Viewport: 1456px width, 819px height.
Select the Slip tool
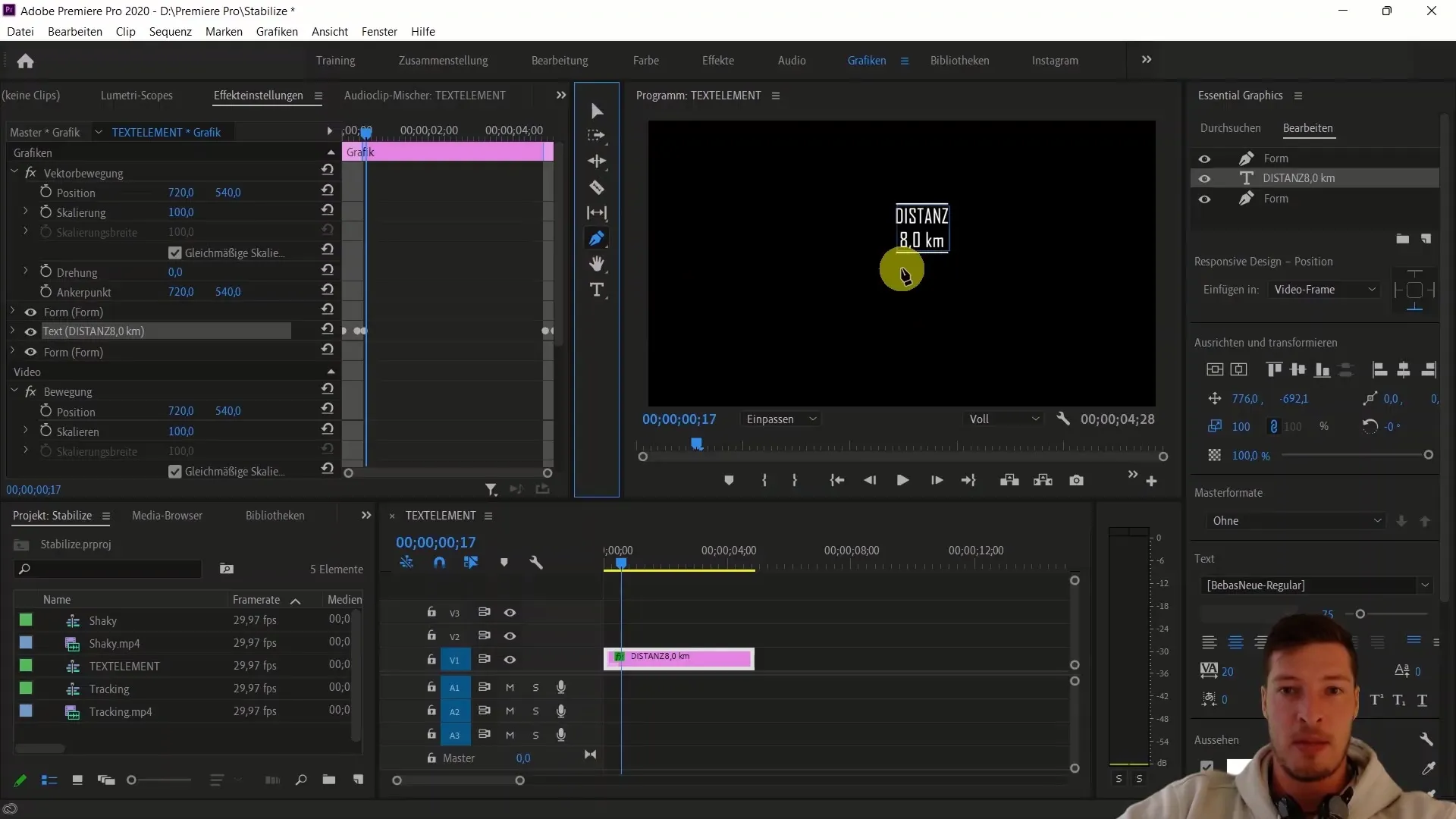coord(597,213)
